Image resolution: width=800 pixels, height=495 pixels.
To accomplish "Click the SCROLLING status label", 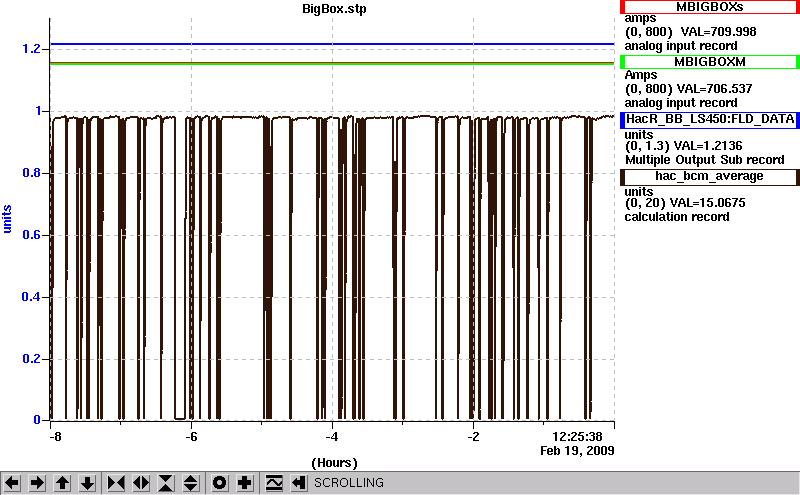I will click(x=349, y=483).
